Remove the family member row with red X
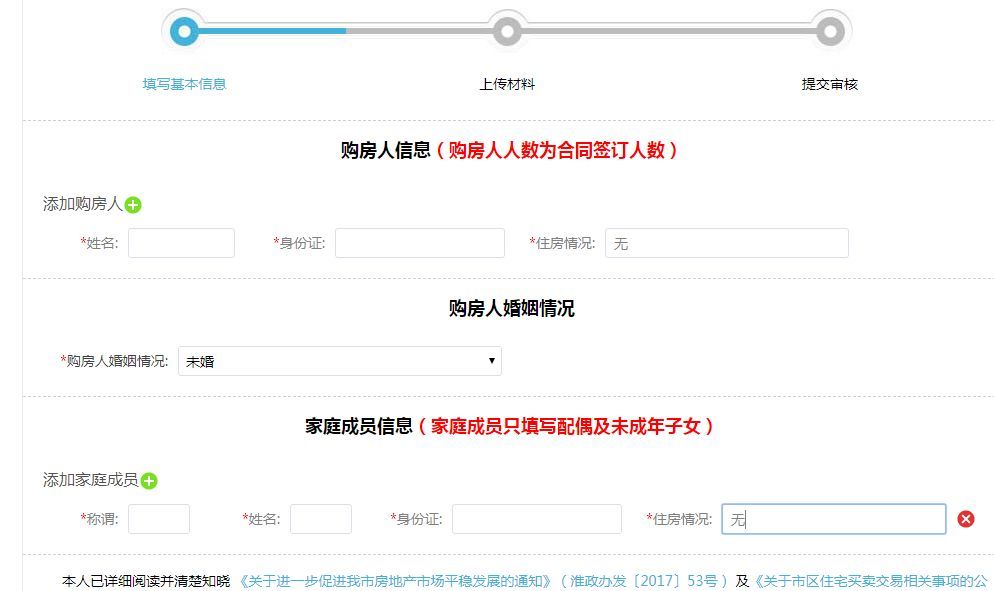994x591 pixels. [x=965, y=519]
